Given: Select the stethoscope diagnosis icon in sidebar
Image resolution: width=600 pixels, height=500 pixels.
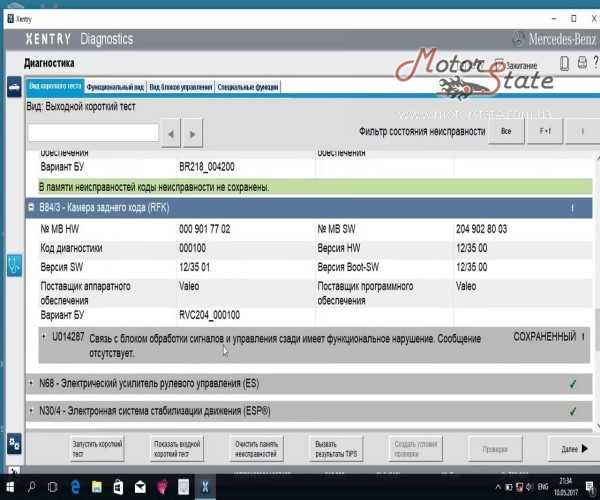Looking at the screenshot, I should pyautogui.click(x=14, y=265).
